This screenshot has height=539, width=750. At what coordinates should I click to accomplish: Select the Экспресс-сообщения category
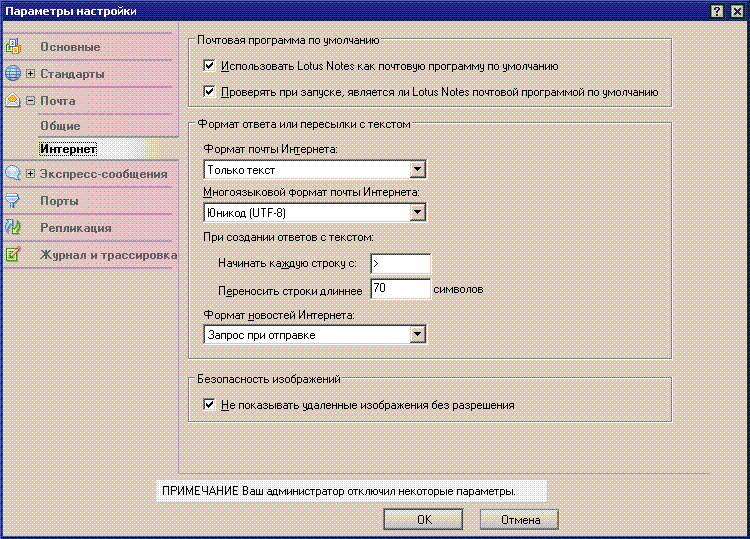[x=104, y=174]
